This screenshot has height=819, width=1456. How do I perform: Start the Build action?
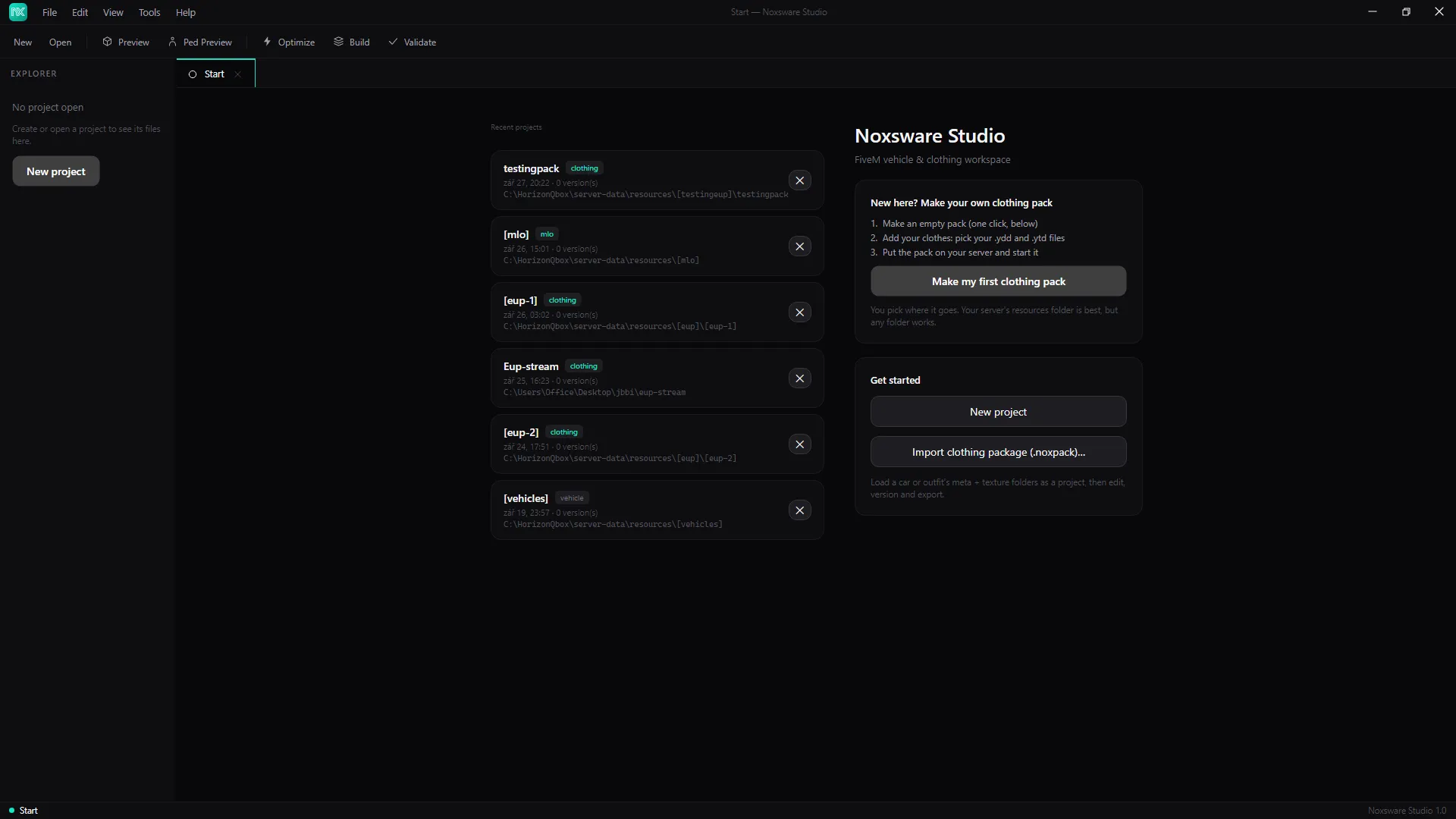352,42
